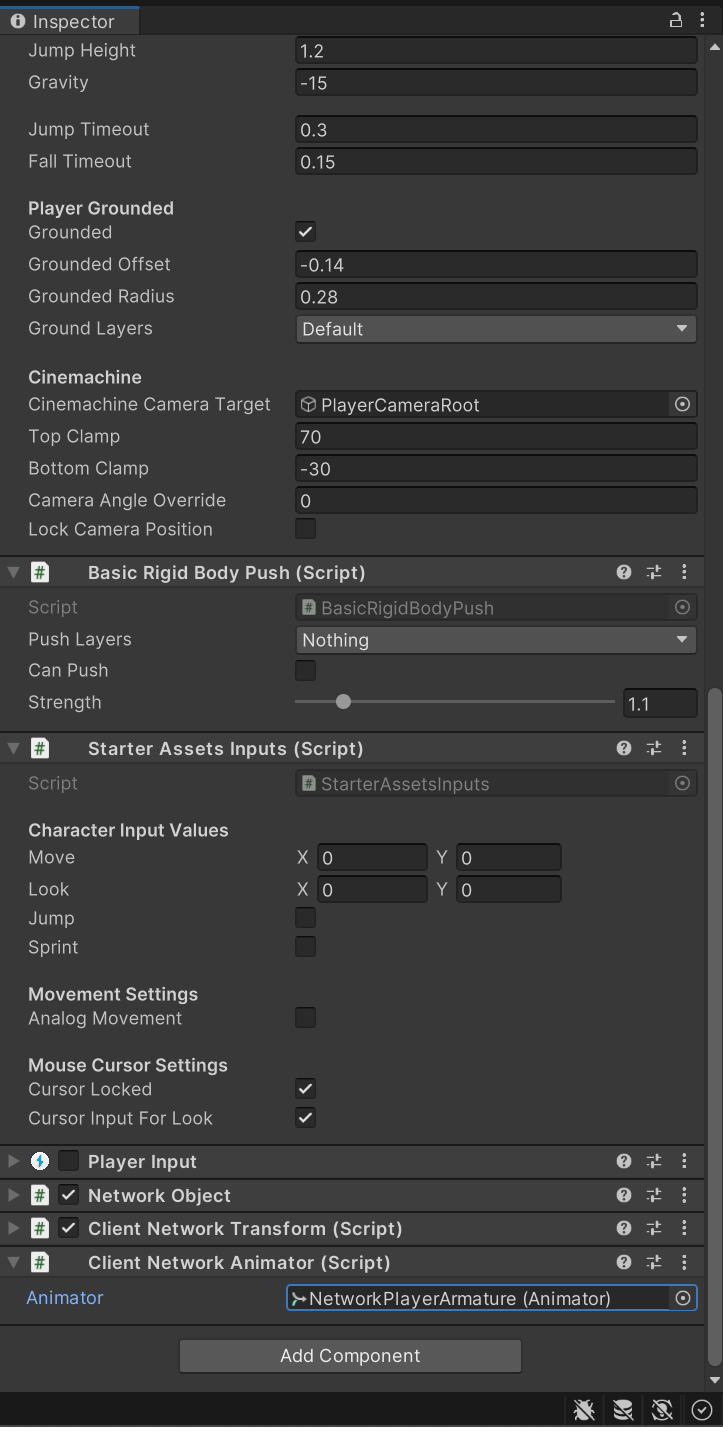Click the Strength slider handle
Screen dimensions: 723x1431
[343, 702]
